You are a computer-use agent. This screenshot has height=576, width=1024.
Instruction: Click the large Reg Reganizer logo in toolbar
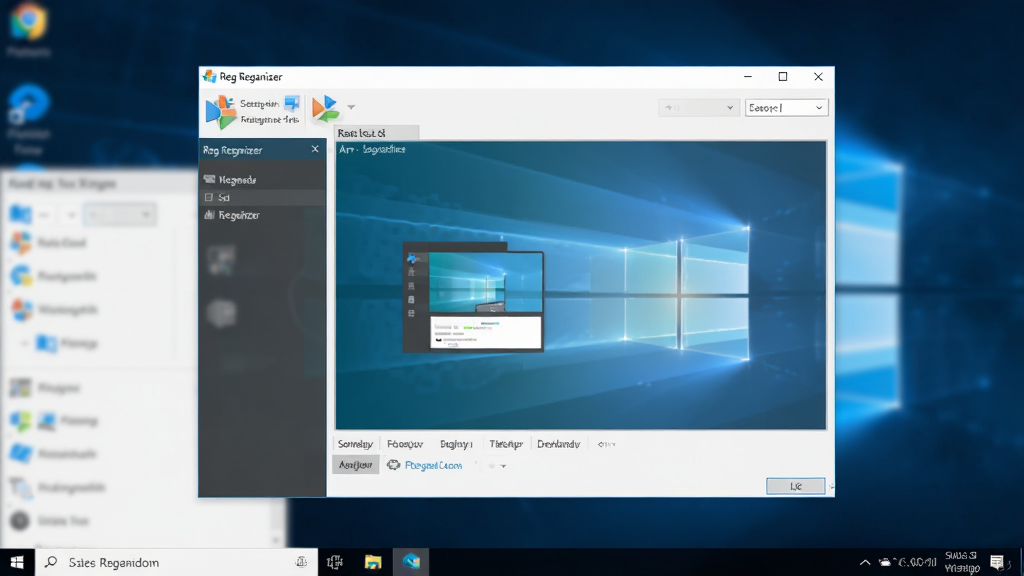221,112
